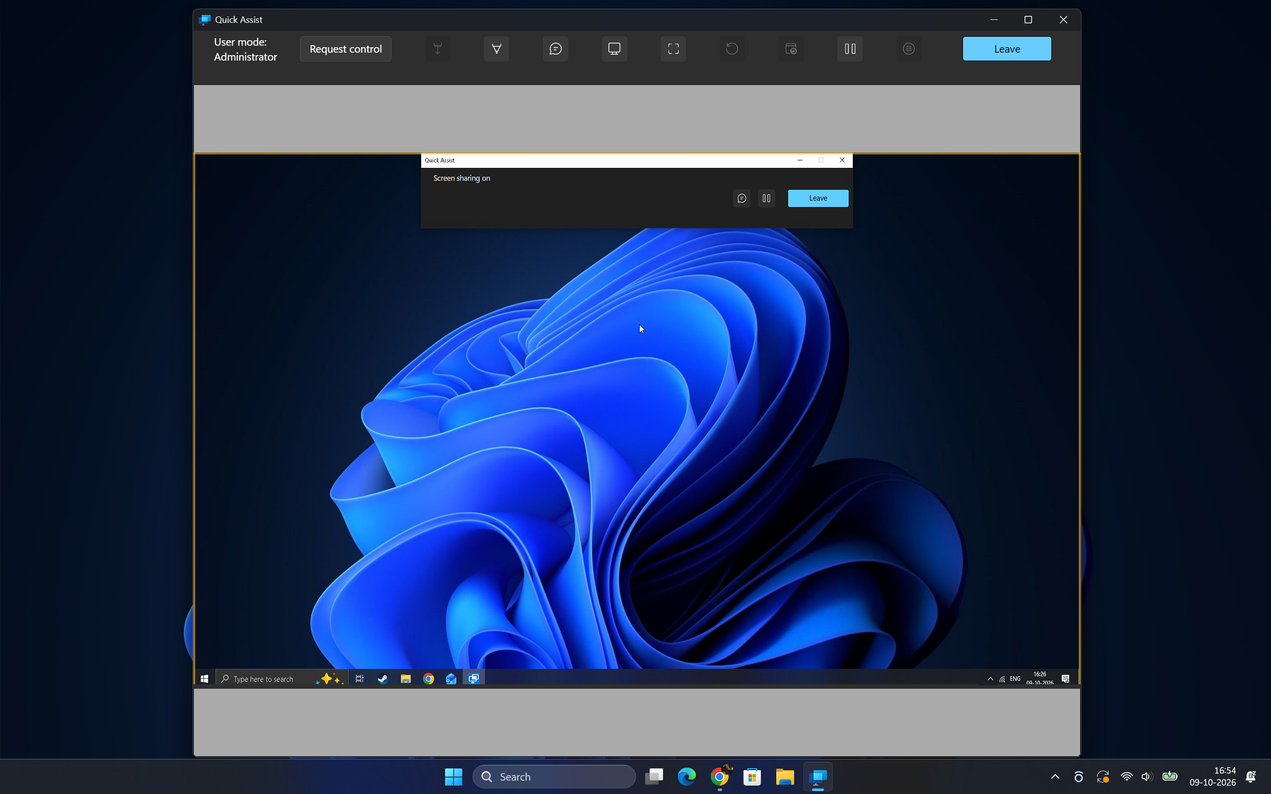1271x794 pixels.
Task: Click Quick Assist icon on the remote taskbar
Action: point(474,679)
